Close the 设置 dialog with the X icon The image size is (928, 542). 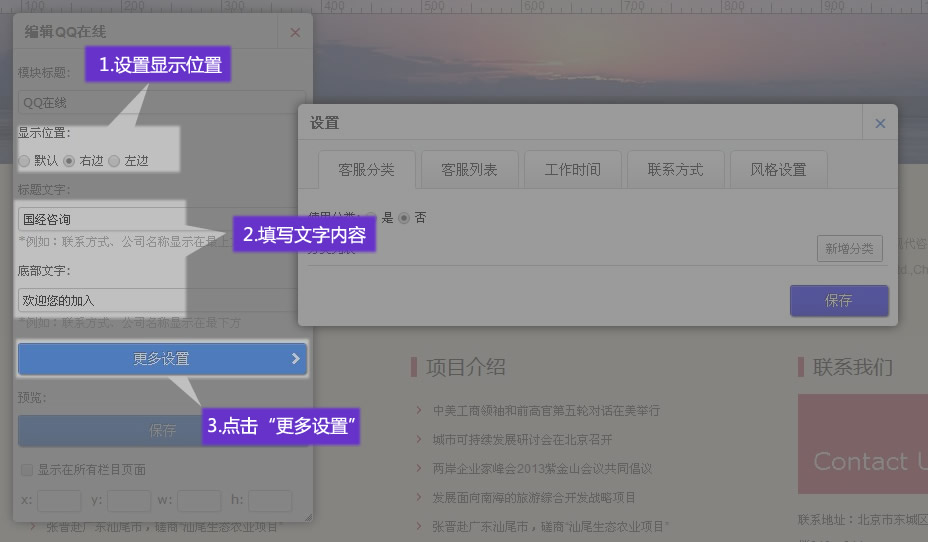(x=880, y=123)
